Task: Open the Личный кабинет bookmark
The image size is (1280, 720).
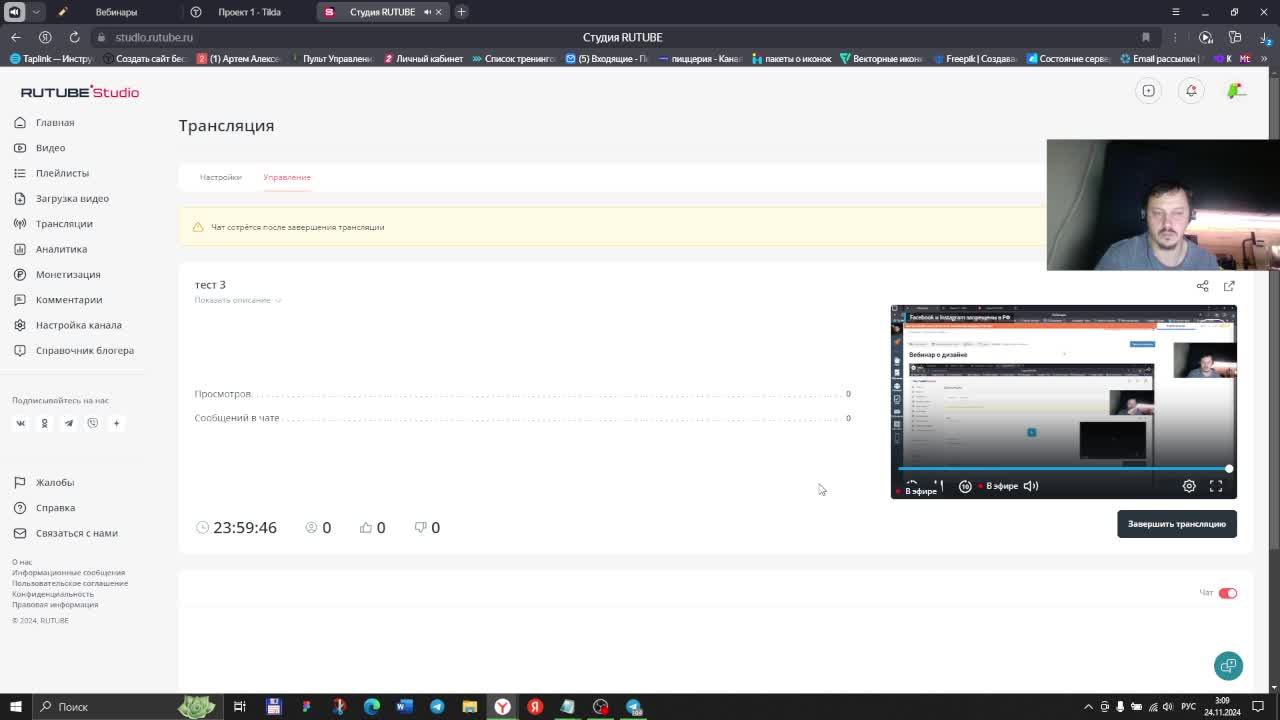Action: coord(423,59)
